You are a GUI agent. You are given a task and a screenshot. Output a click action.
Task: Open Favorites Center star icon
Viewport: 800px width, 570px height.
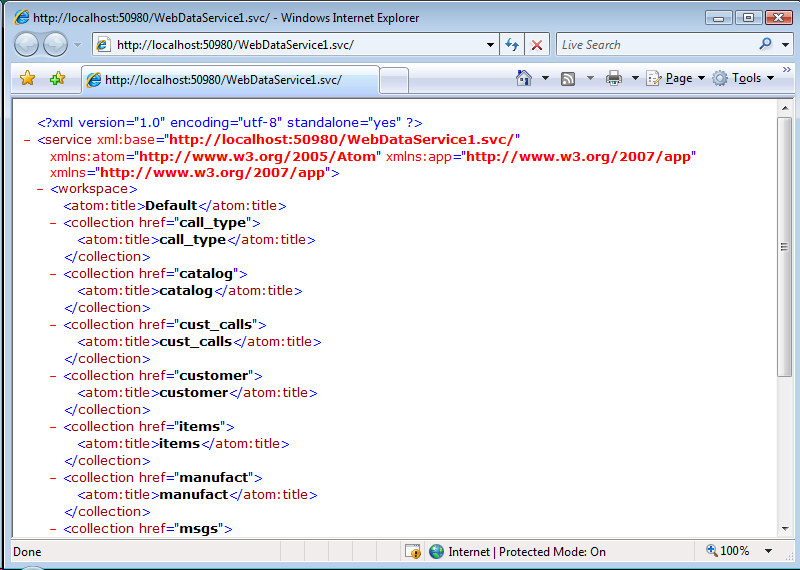(x=28, y=78)
